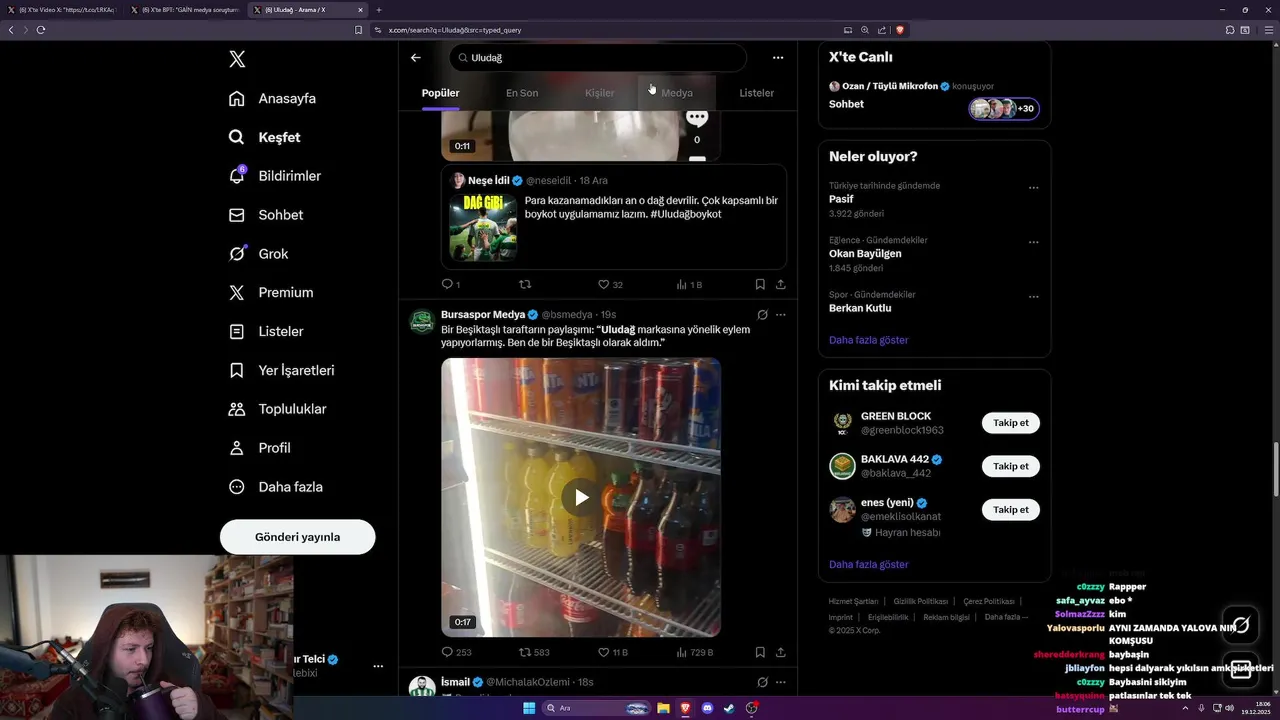Image resolution: width=1280 pixels, height=720 pixels.
Task: Open account switcher three-dots menu
Action: pos(378,666)
